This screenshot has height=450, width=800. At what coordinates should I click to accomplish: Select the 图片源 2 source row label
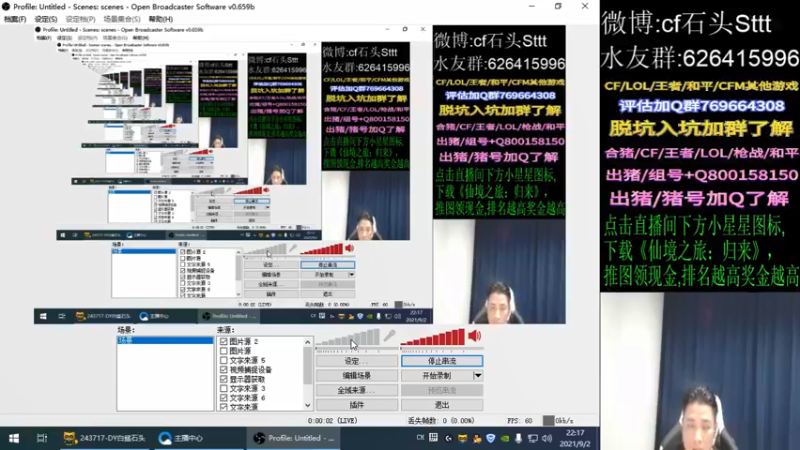(244, 341)
